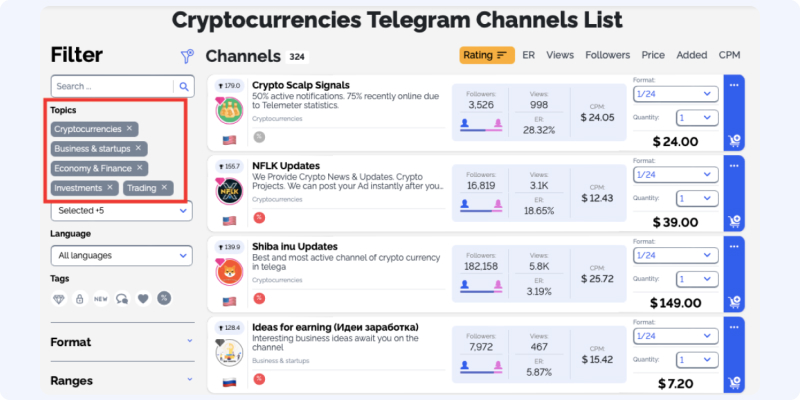This screenshot has width=800, height=400.
Task: Open the Ideas for earning channel link
Action: (335, 327)
